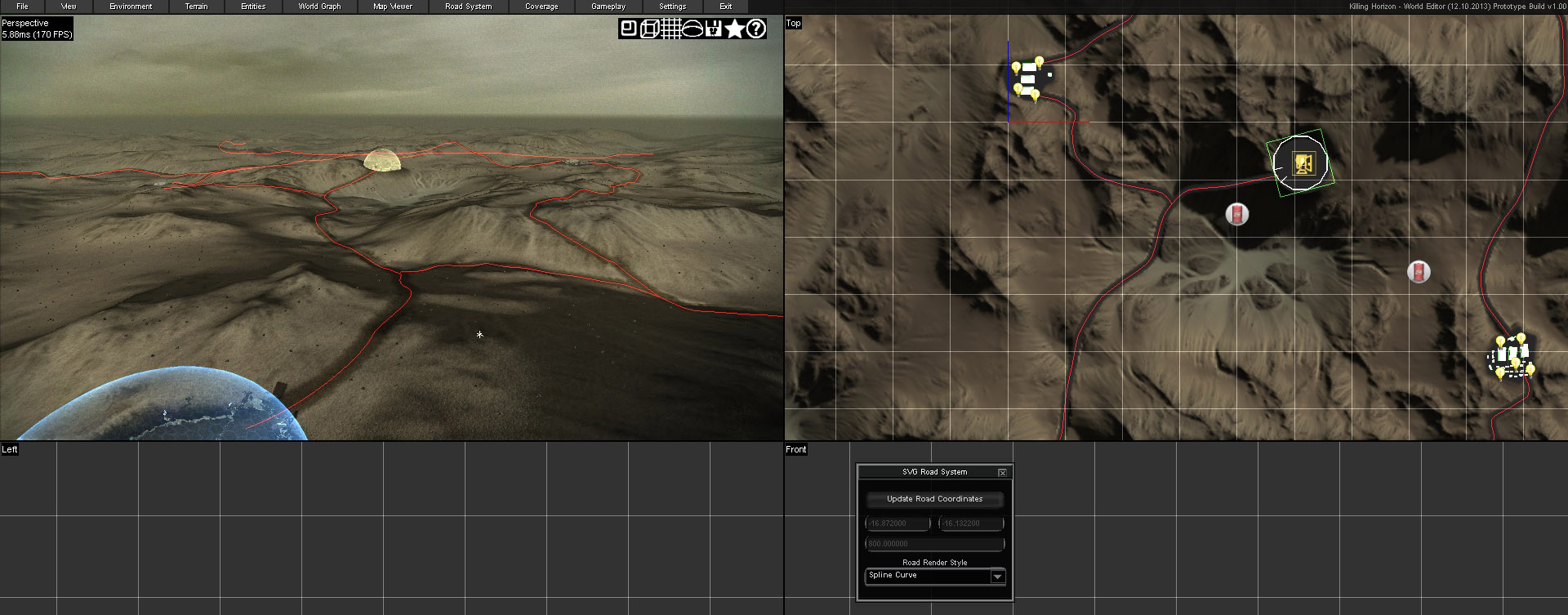Open the World Graph menu
The height and width of the screenshot is (615, 1568).
[x=319, y=7]
